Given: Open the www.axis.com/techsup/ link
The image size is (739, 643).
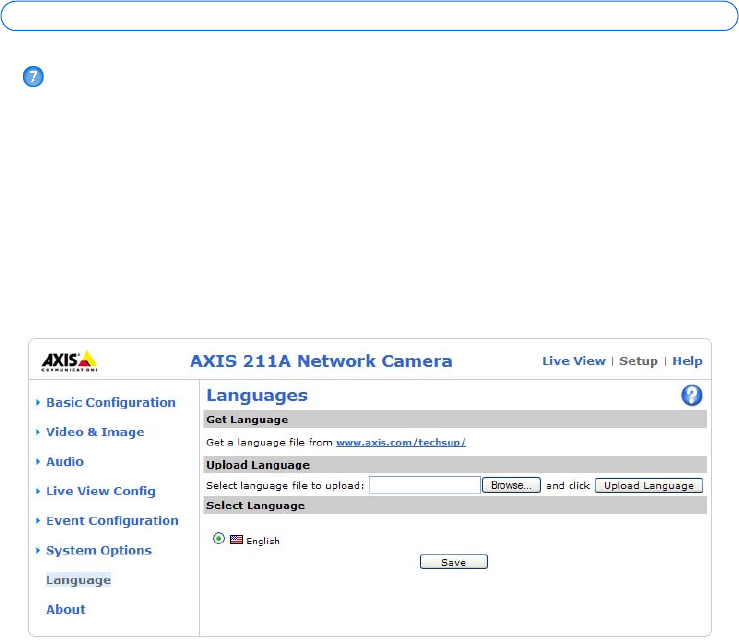Looking at the screenshot, I should click(400, 442).
